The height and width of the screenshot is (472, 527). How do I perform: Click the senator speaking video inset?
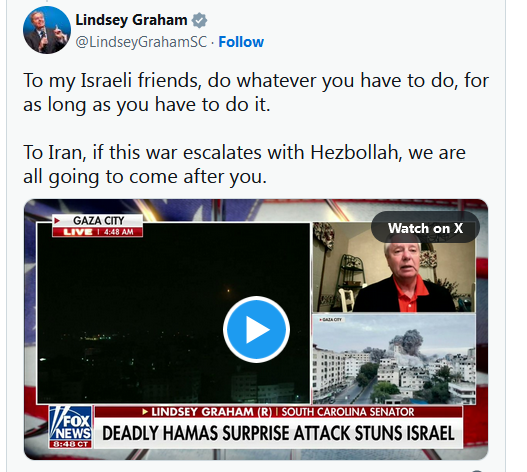tap(394, 267)
